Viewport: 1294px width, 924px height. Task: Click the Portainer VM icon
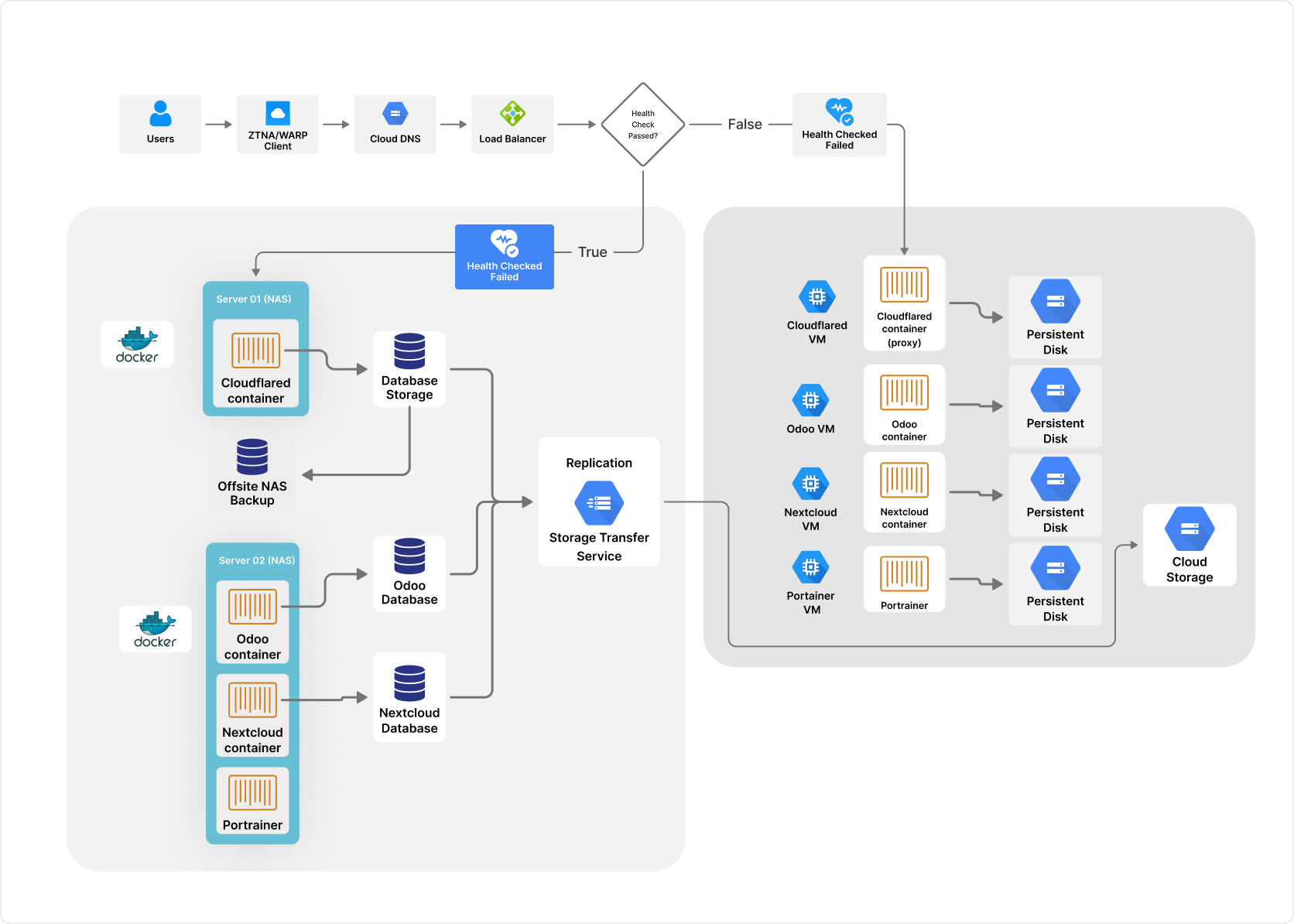[810, 567]
